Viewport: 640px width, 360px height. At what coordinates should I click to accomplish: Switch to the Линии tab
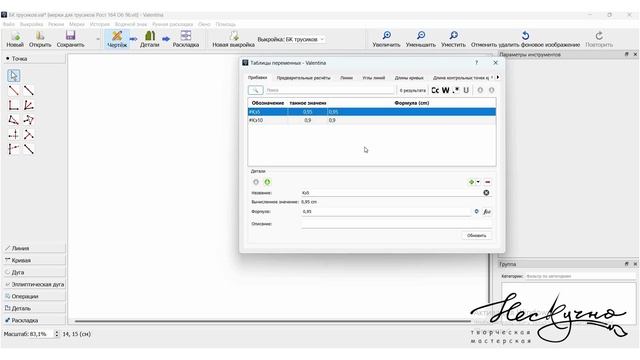click(346, 78)
